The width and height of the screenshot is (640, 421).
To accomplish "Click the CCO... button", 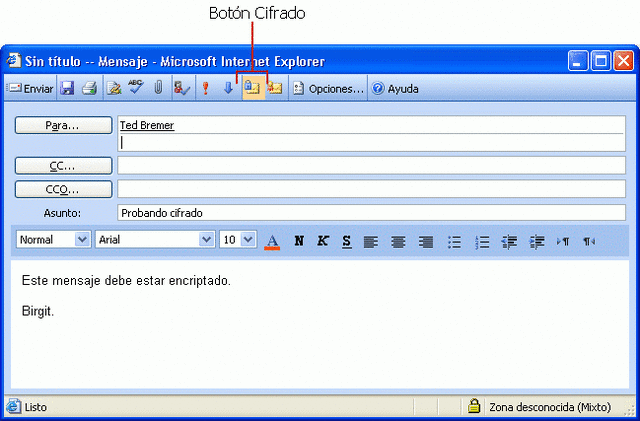I will 63,189.
